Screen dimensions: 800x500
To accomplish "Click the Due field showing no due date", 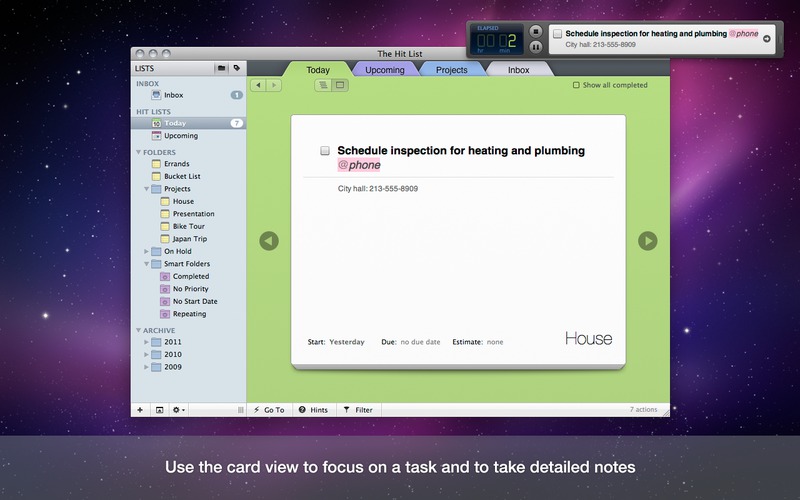I will coord(420,342).
